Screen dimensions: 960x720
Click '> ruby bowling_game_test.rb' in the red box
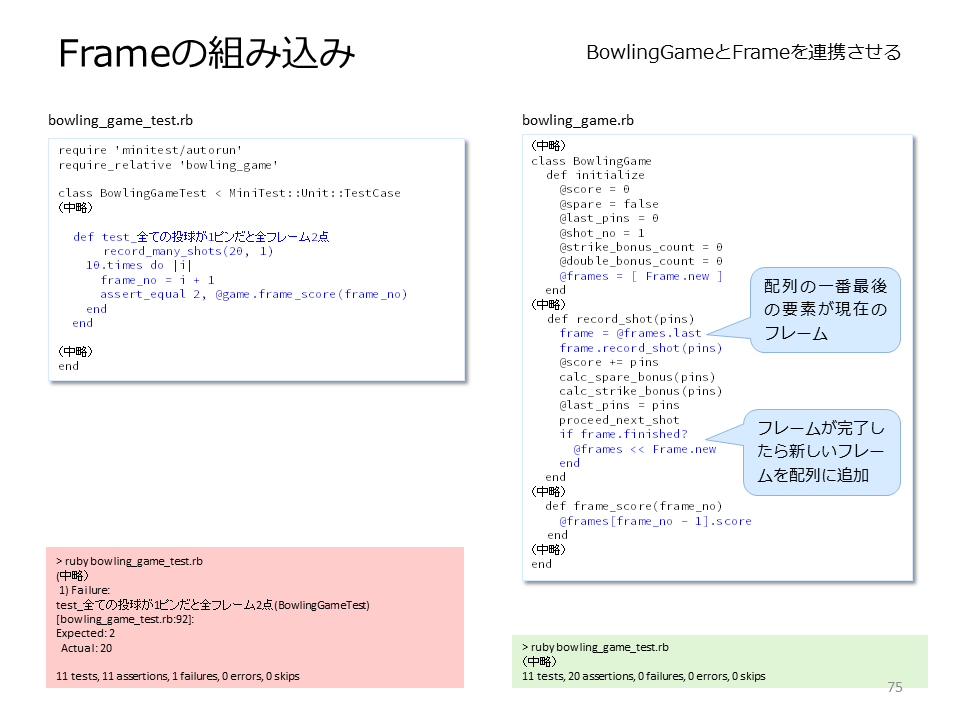129,561
